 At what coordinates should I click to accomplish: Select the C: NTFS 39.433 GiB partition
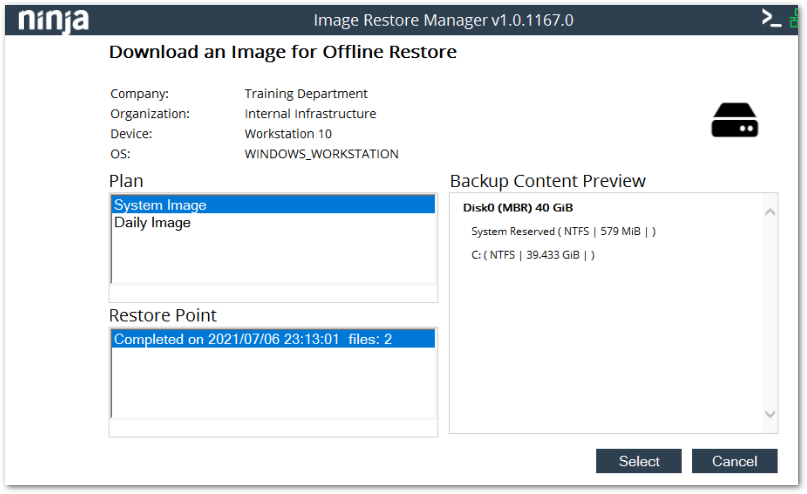point(532,254)
